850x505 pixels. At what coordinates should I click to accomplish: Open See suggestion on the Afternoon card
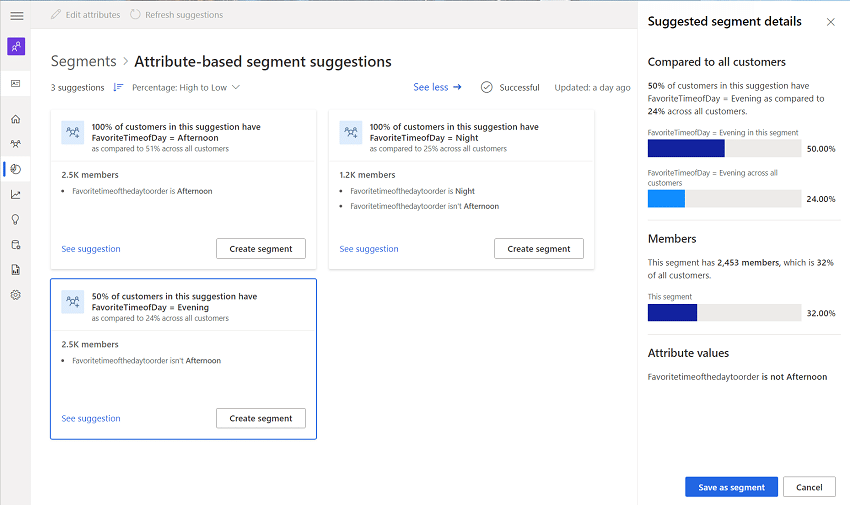pyautogui.click(x=91, y=249)
